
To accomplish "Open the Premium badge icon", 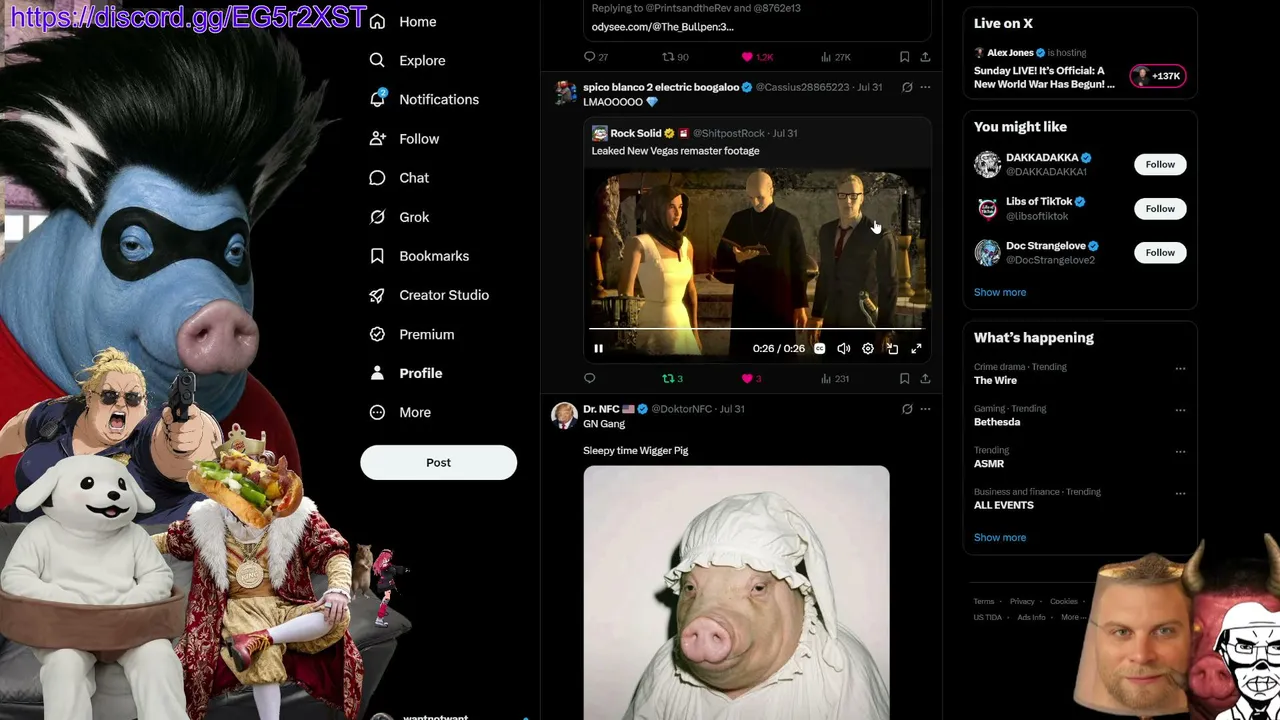I will tap(377, 334).
